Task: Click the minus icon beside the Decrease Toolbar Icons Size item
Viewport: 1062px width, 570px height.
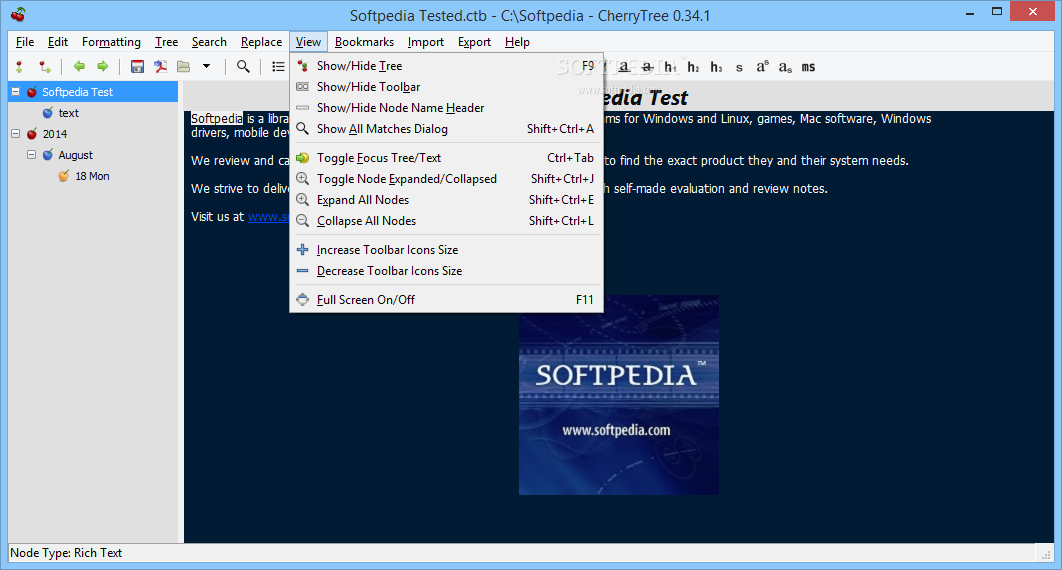Action: pos(303,271)
